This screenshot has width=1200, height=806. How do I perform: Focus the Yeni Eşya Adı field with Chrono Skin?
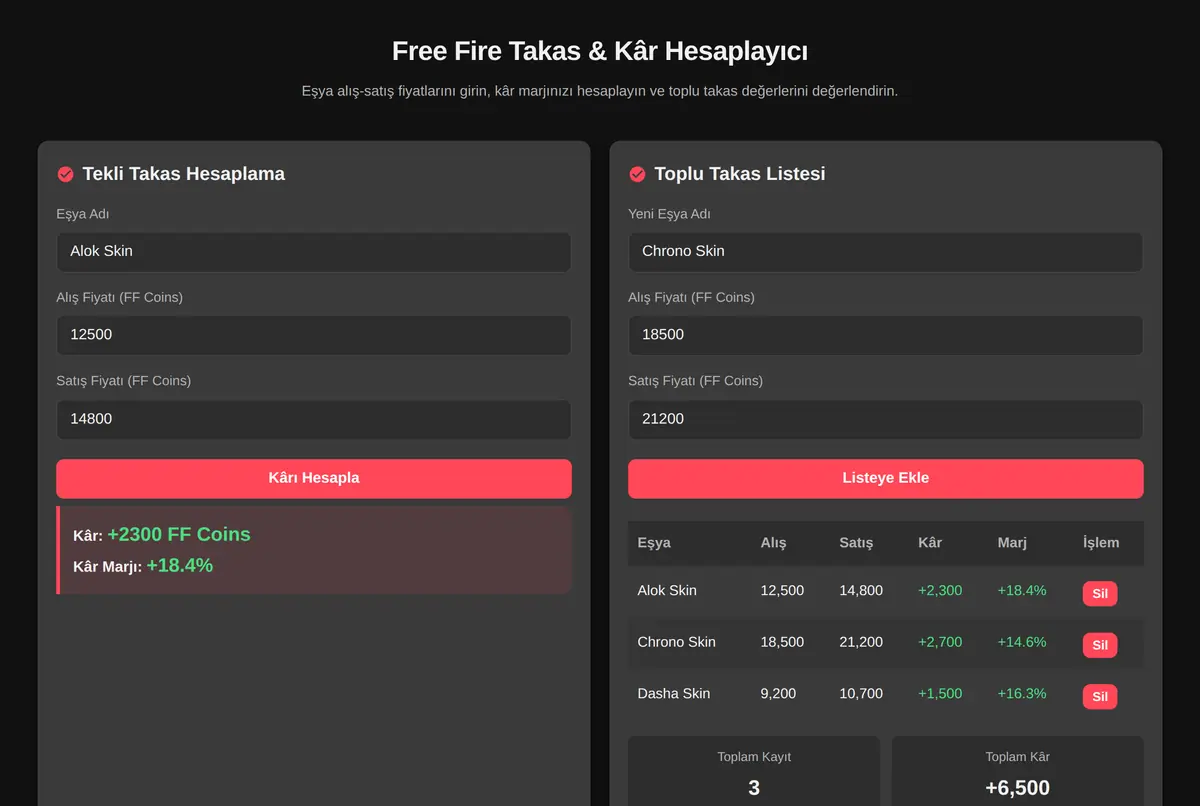tap(885, 252)
